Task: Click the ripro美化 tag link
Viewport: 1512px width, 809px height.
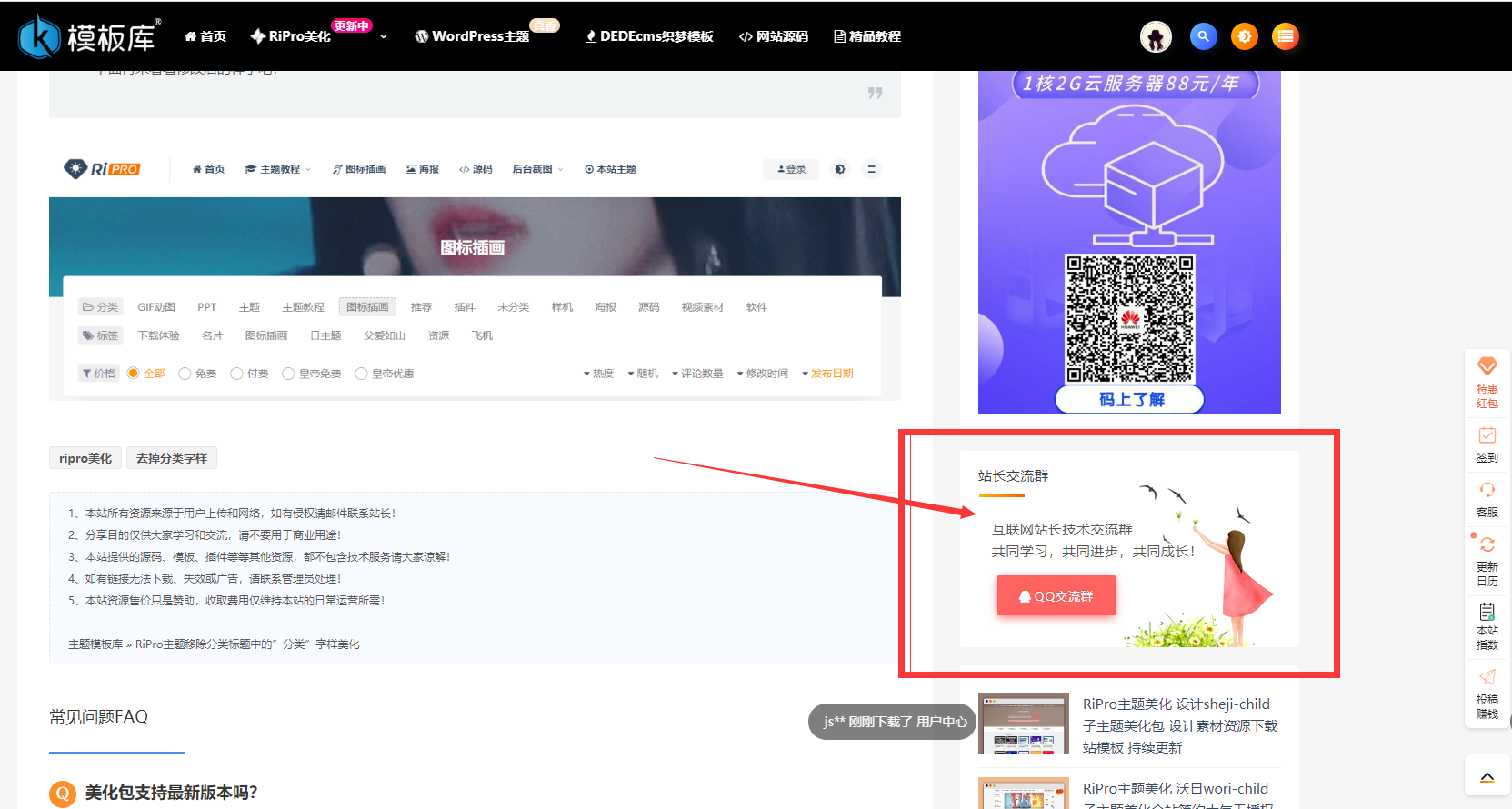Action: tap(85, 458)
